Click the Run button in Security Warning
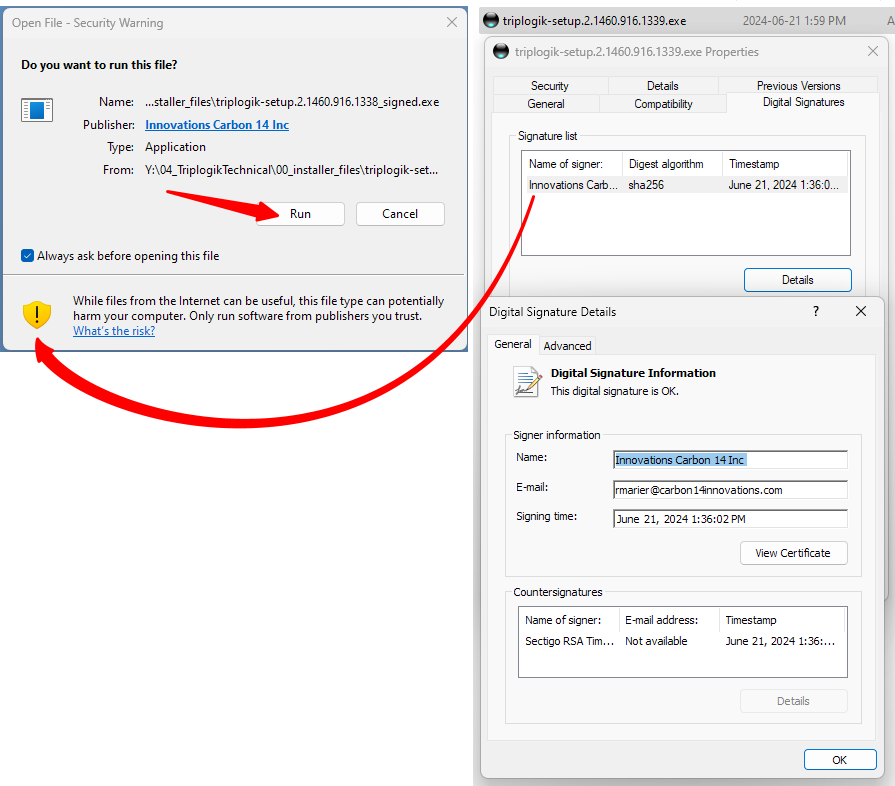895x786 pixels. pos(300,214)
